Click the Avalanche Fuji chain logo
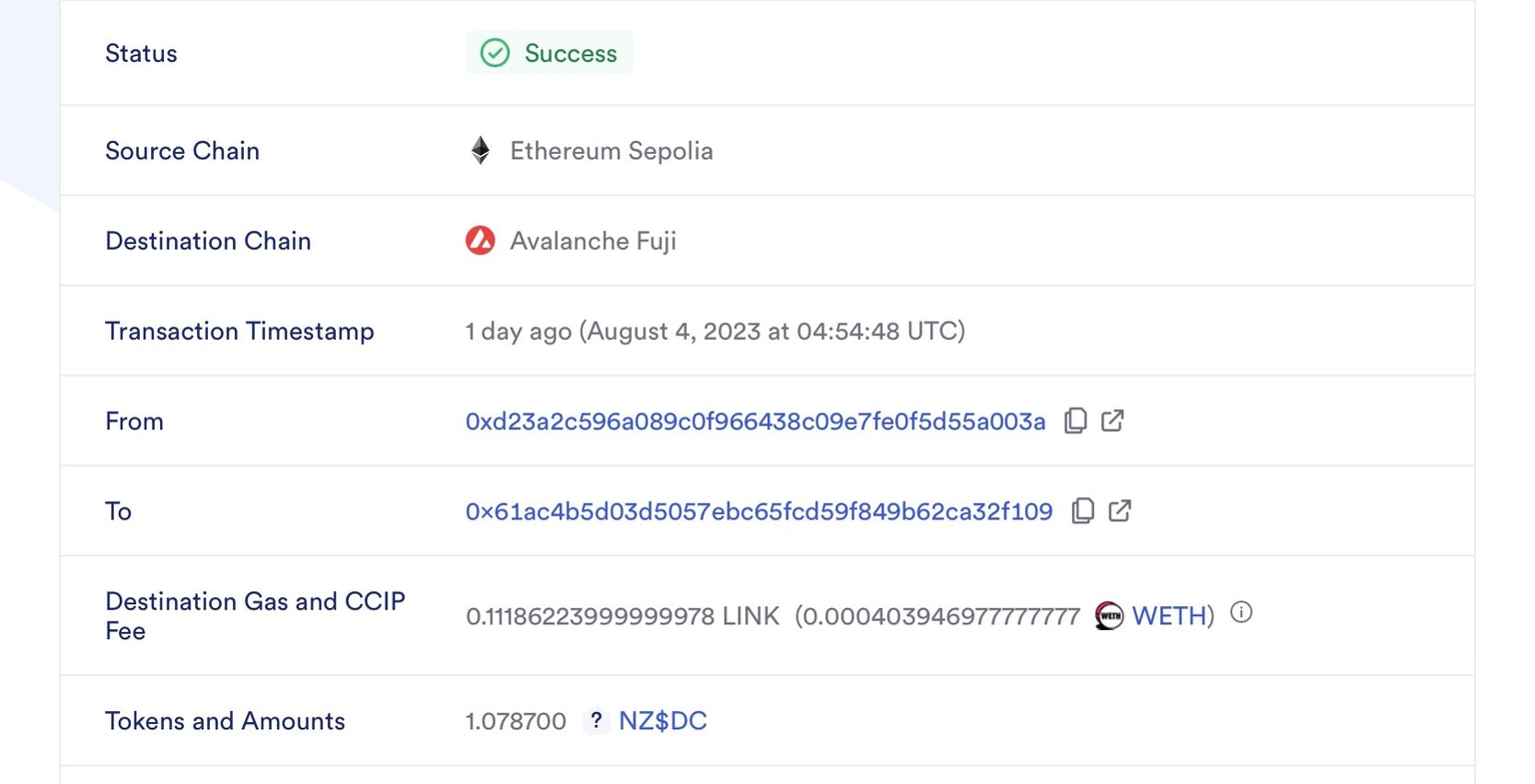1535x784 pixels. click(x=480, y=240)
